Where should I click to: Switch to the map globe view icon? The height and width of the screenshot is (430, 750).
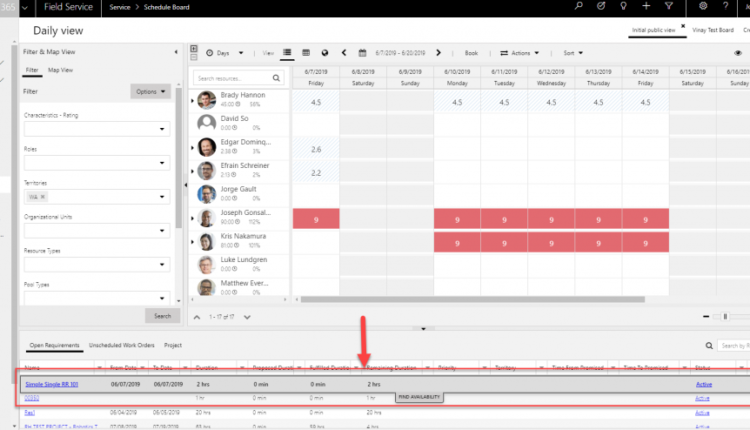pos(323,52)
